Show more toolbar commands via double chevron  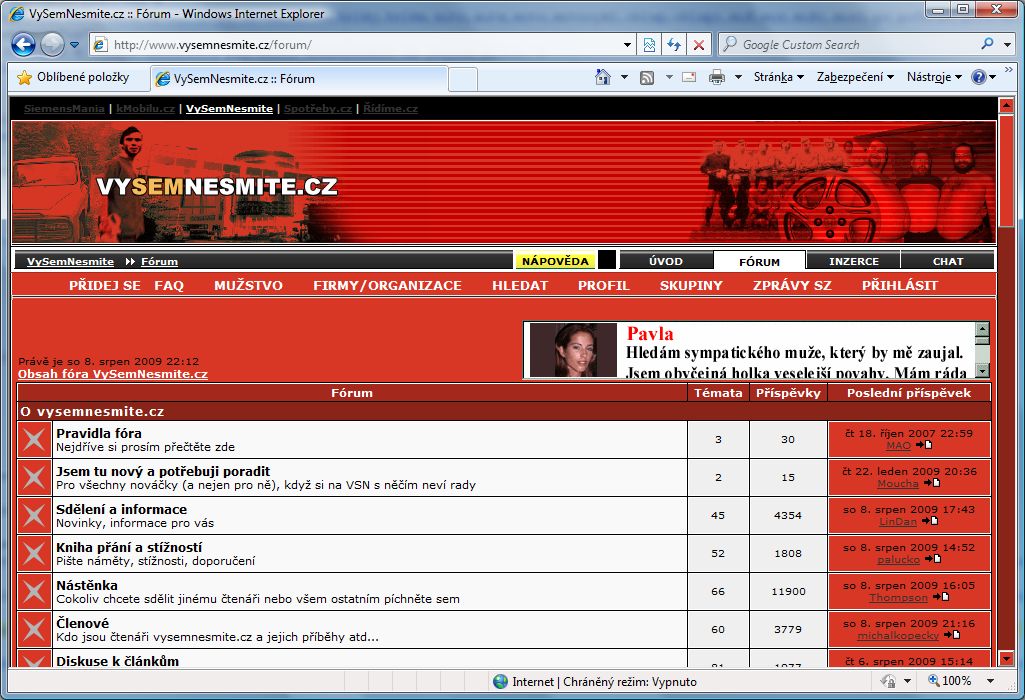pos(1009,69)
